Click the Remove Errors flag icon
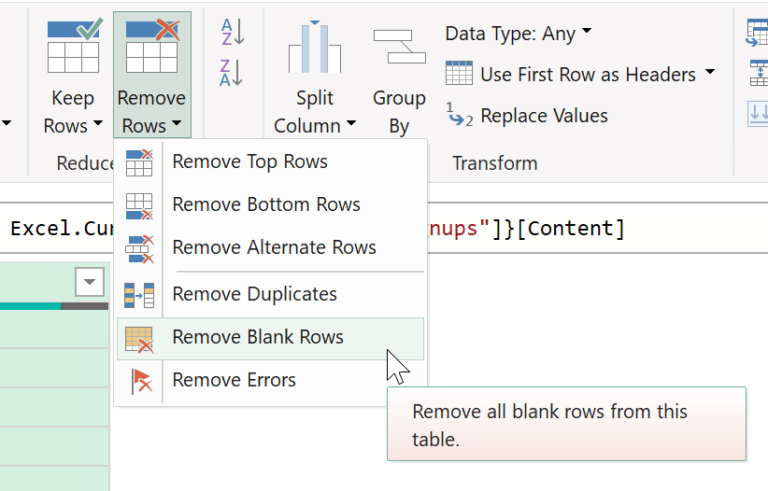Image resolution: width=768 pixels, height=491 pixels. click(141, 381)
